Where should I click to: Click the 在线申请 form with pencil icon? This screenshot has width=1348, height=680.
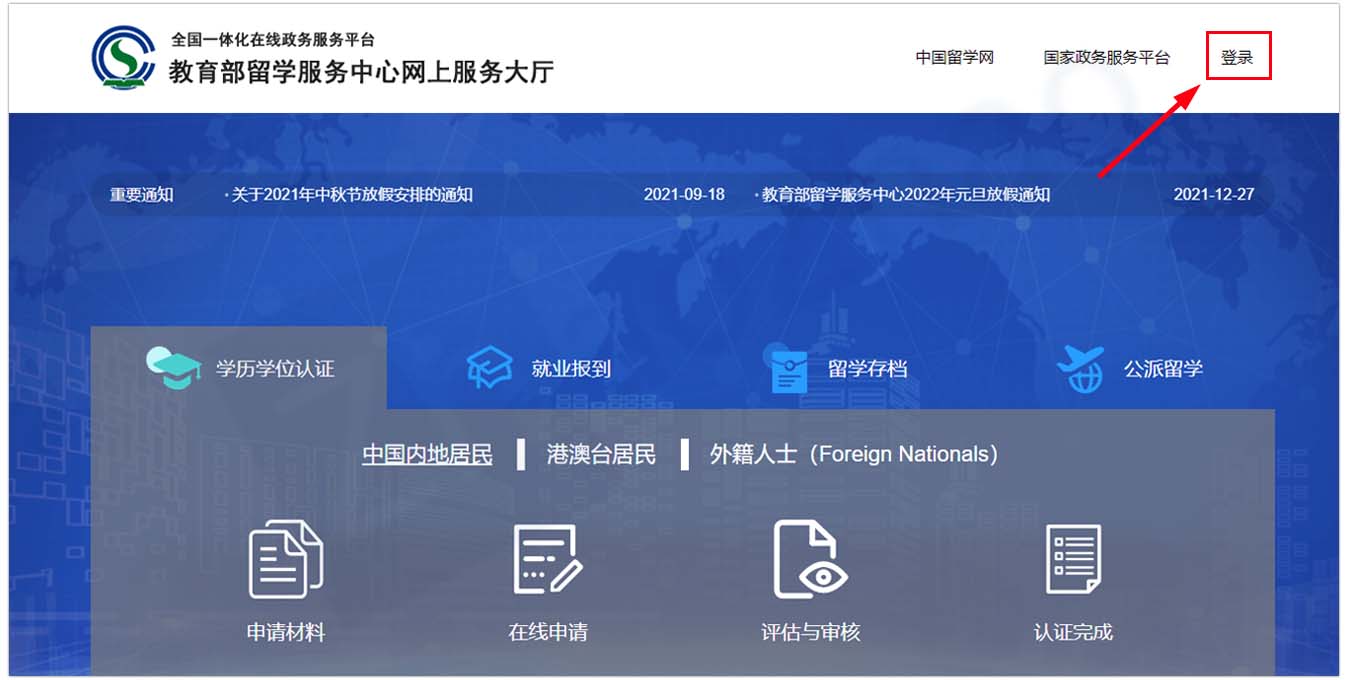coord(547,559)
